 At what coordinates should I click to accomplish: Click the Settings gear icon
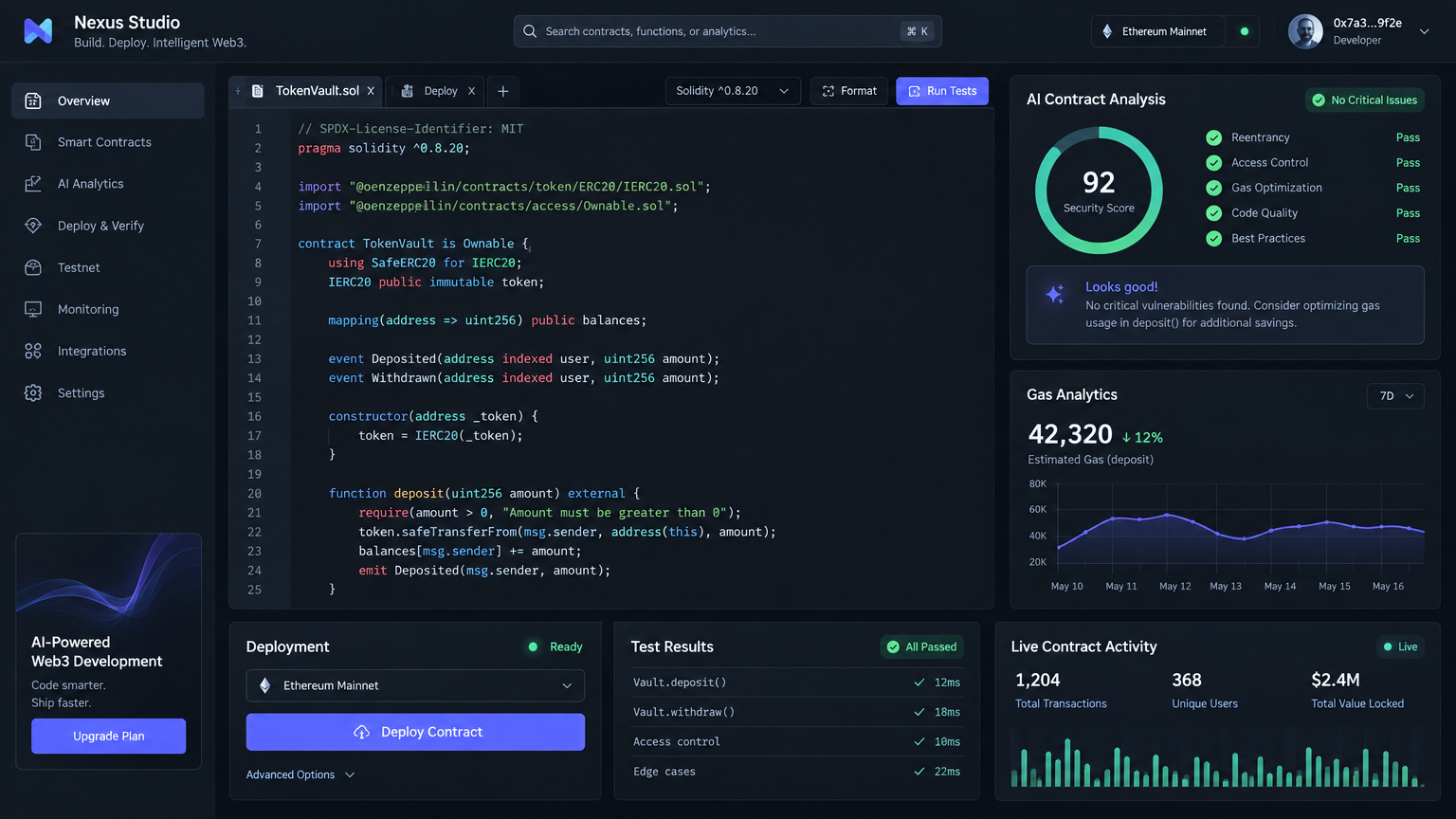click(33, 392)
